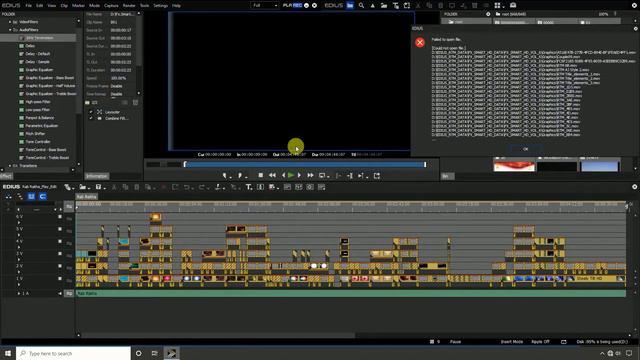Open the Render menu
Image resolution: width=640 pixels, height=360 pixels.
click(x=129, y=6)
